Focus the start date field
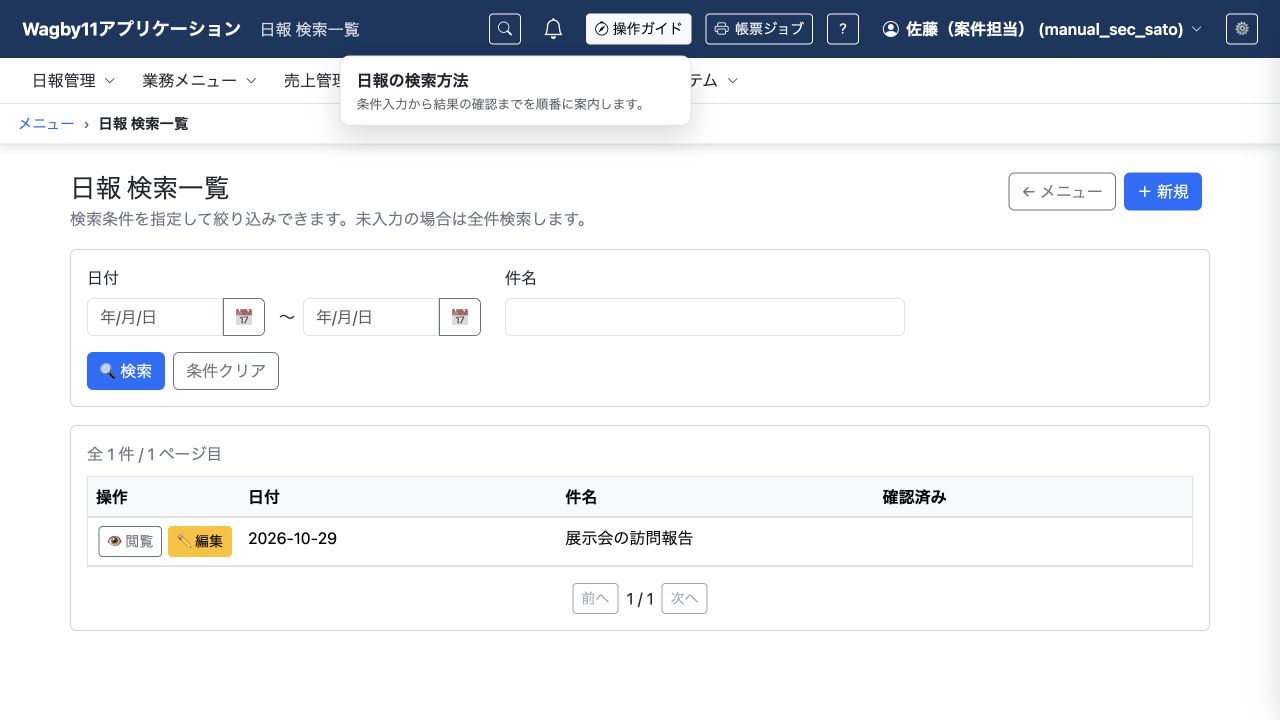 [155, 317]
